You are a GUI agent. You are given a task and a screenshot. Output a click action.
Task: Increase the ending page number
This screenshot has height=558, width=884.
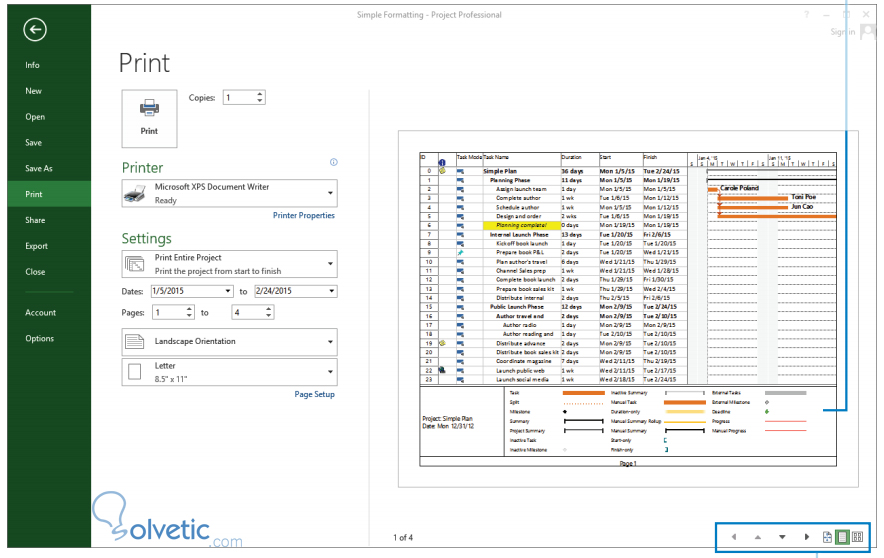click(x=268, y=309)
